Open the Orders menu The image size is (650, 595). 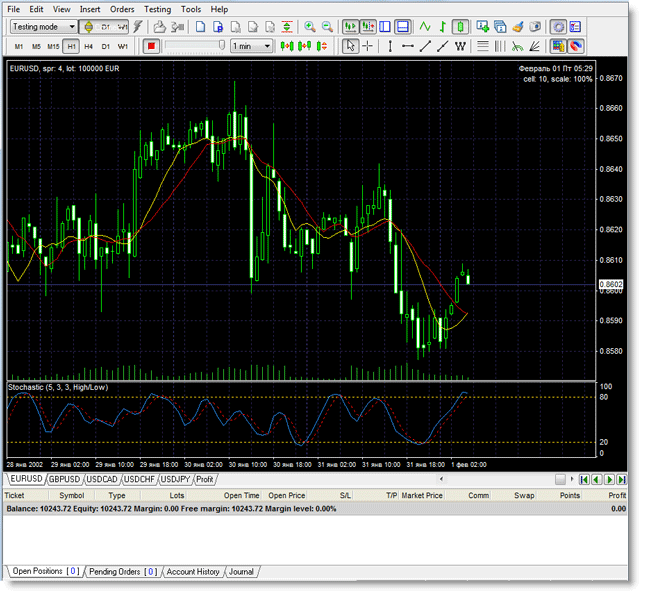[122, 9]
